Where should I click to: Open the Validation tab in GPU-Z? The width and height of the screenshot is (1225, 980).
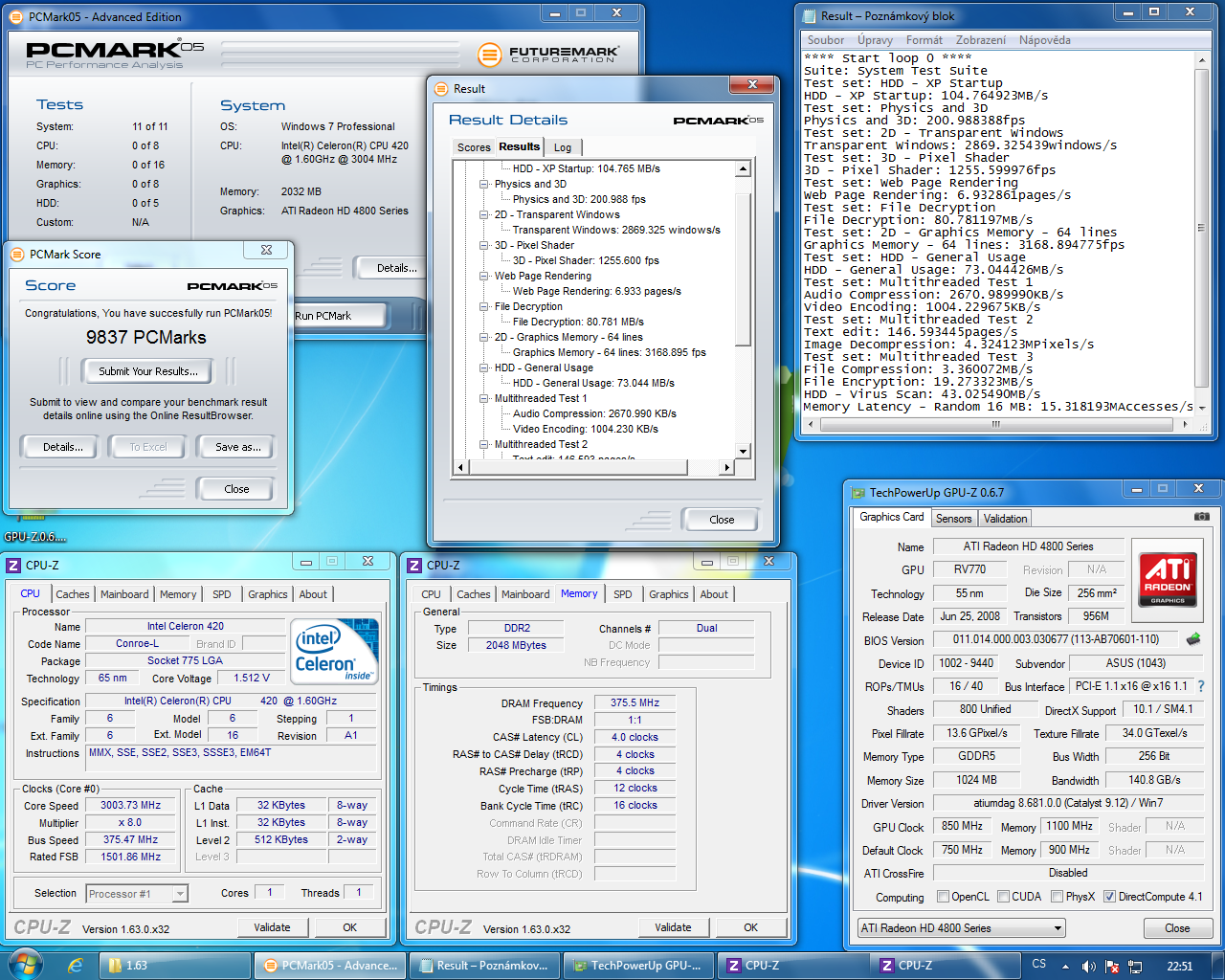pyautogui.click(x=1005, y=518)
